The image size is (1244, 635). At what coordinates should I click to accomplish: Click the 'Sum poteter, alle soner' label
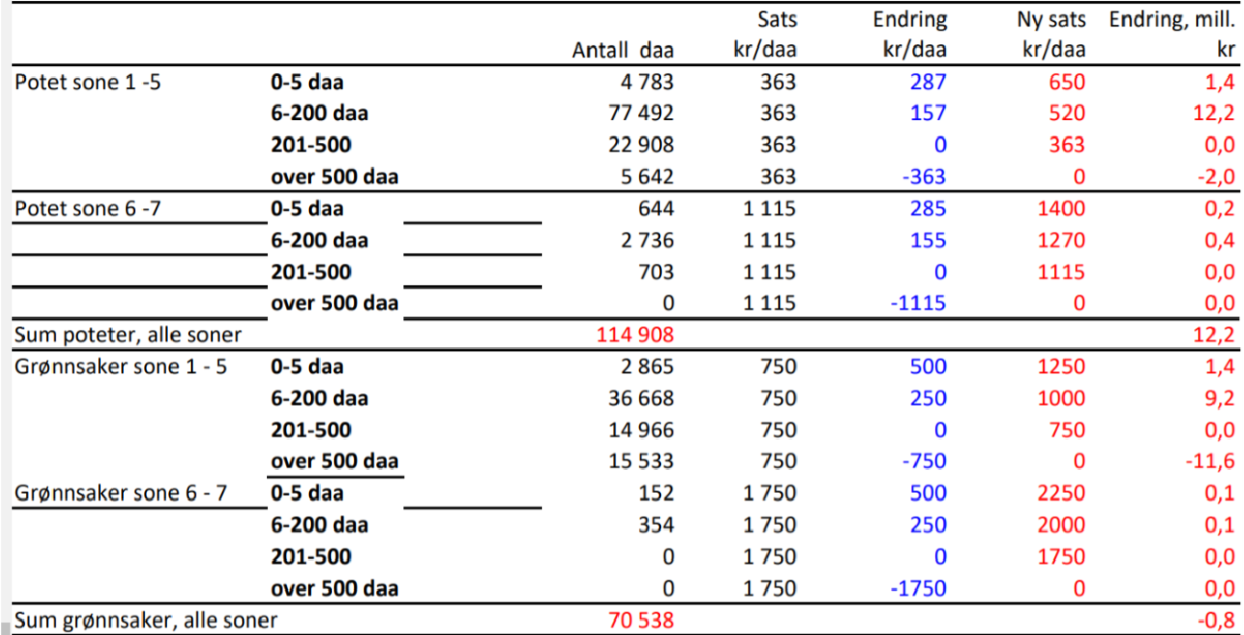pyautogui.click(x=127, y=335)
